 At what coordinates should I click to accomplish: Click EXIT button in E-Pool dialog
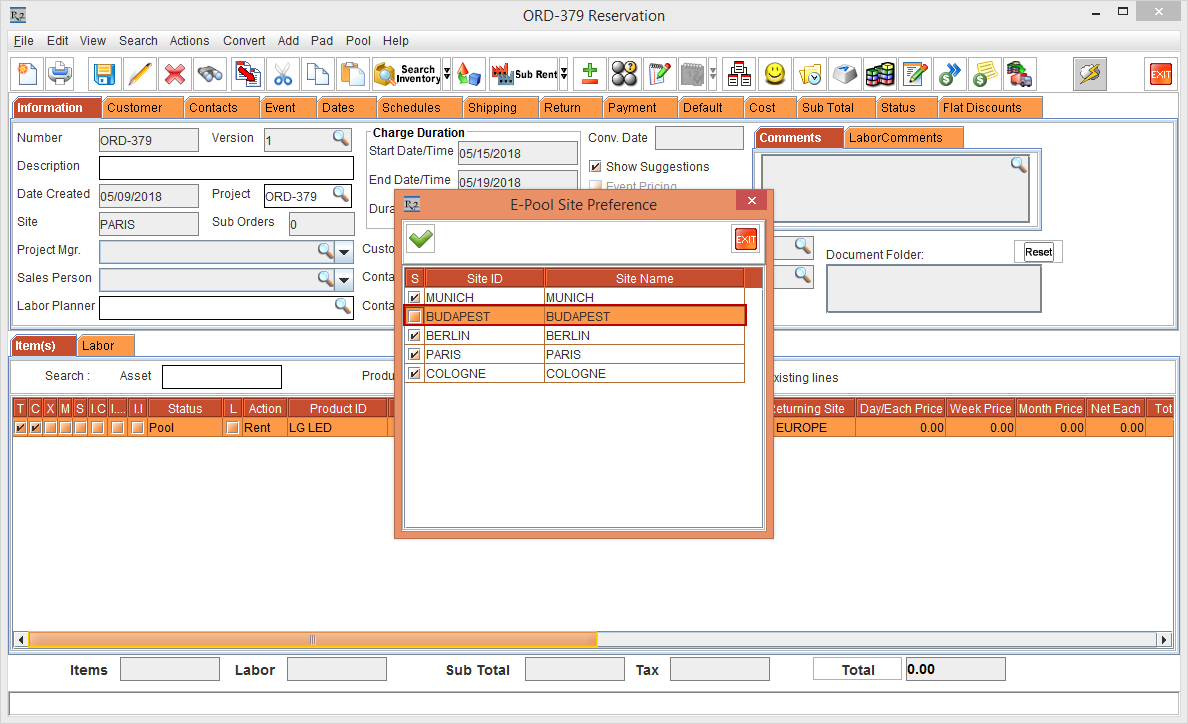click(x=746, y=239)
